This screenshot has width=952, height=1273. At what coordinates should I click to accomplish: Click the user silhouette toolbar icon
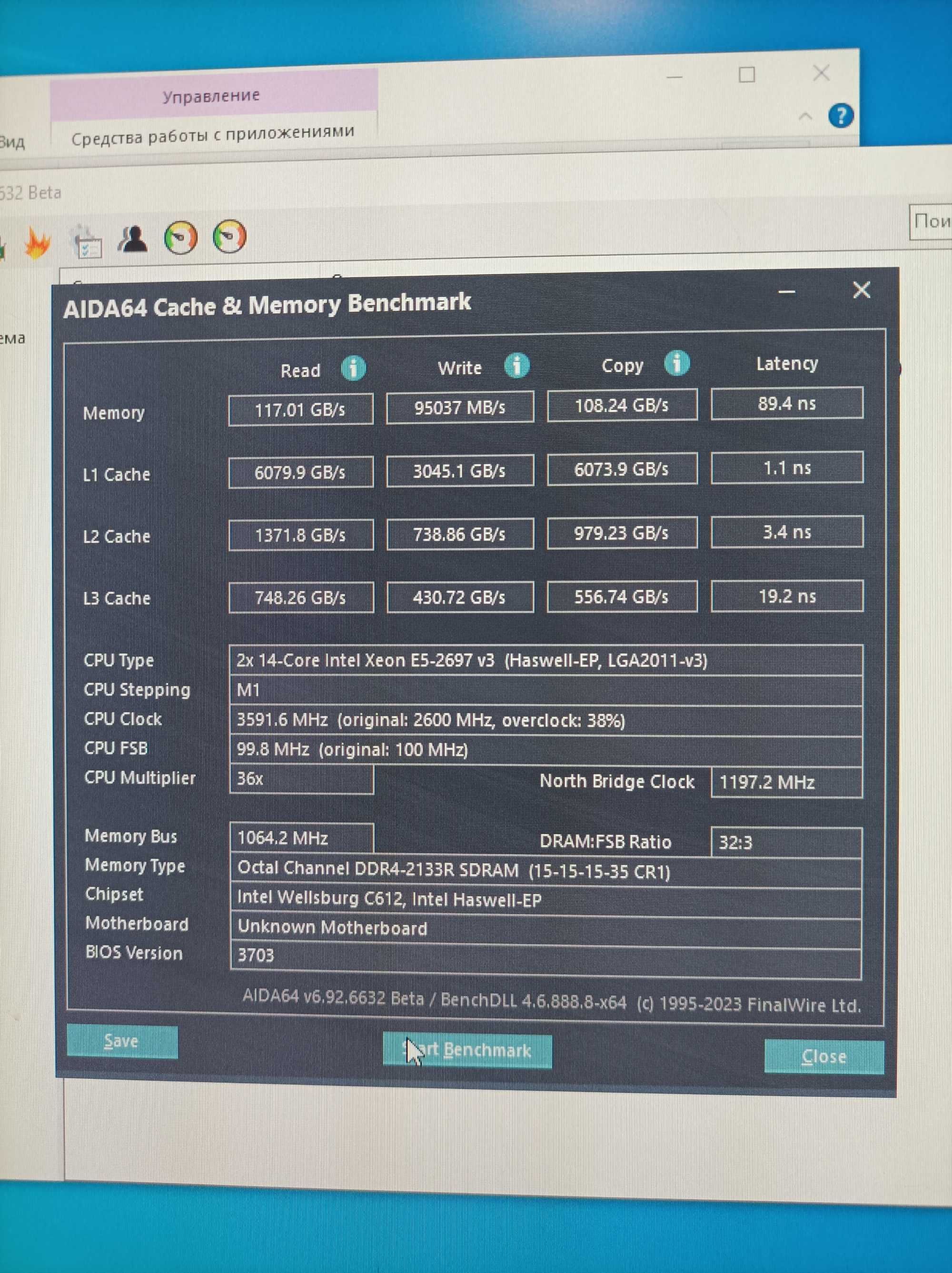[134, 239]
